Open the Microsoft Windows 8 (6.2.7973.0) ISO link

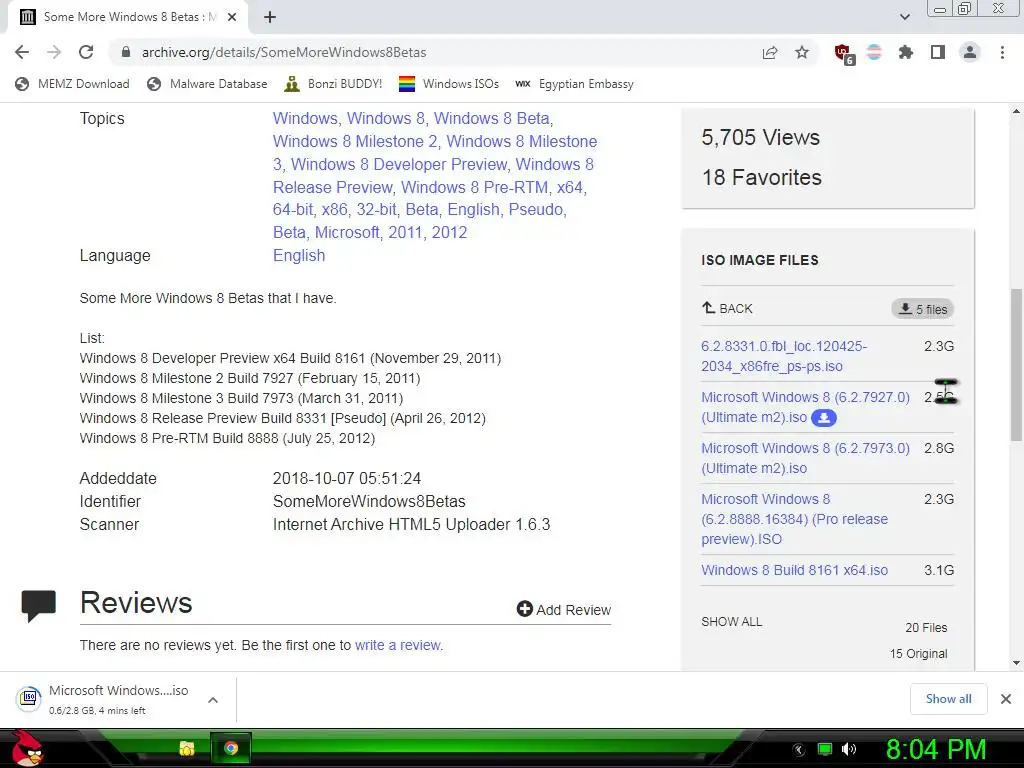[x=805, y=458]
